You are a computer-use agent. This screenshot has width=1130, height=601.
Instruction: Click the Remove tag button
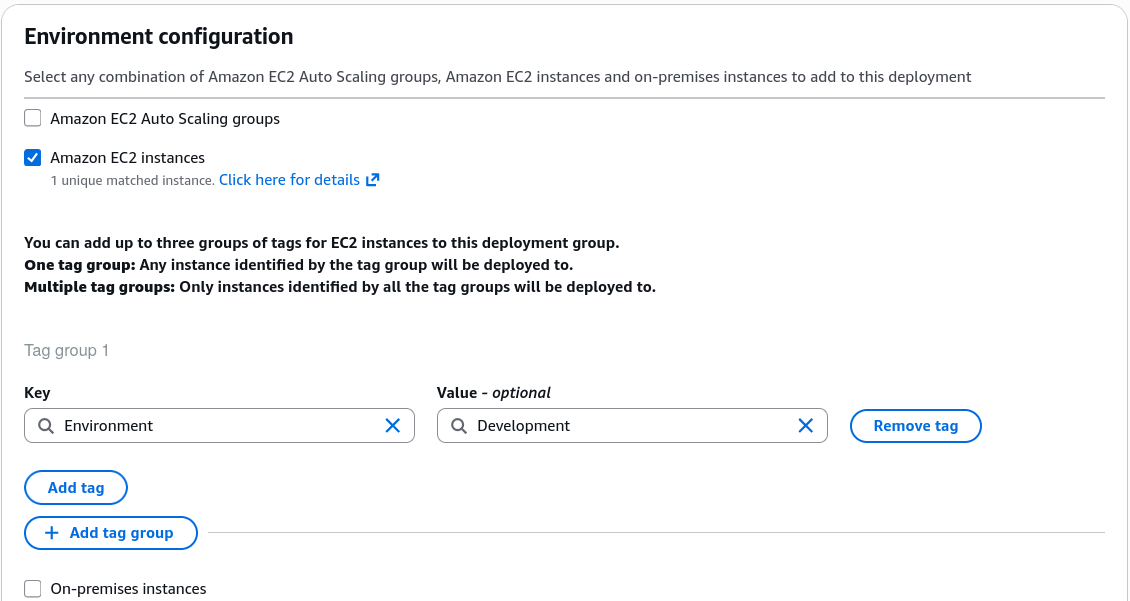pyautogui.click(x=915, y=426)
